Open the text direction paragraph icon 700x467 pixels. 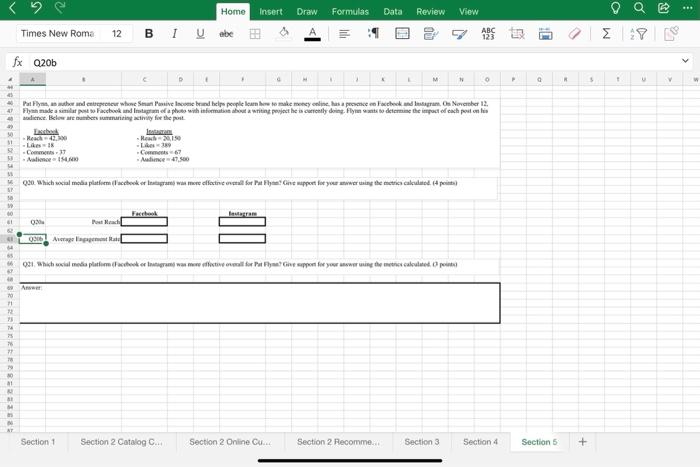click(373, 33)
